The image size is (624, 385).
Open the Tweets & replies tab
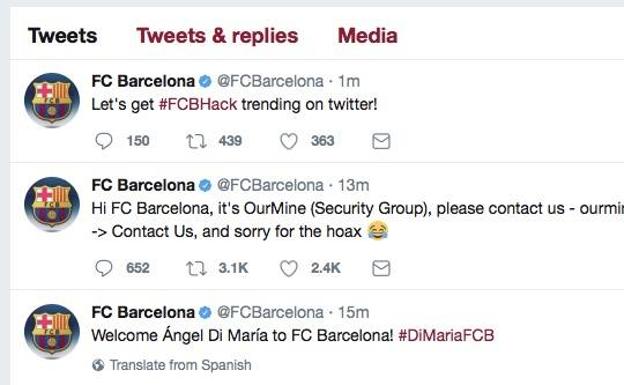coord(217,35)
